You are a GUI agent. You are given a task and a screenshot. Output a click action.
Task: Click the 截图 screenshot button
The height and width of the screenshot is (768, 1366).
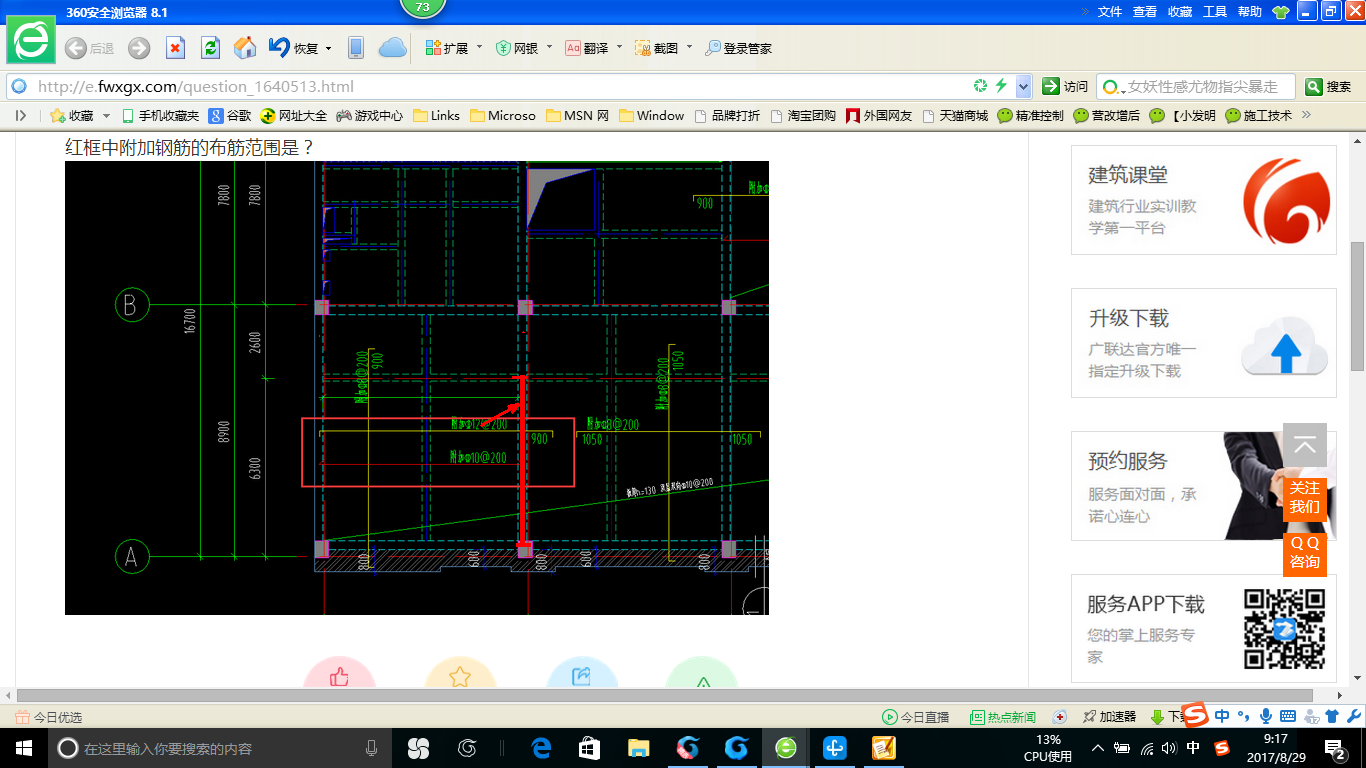[657, 48]
